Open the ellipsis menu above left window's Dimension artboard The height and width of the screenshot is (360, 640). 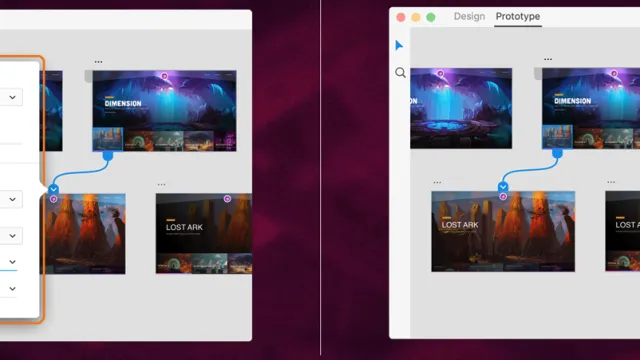pyautogui.click(x=98, y=62)
